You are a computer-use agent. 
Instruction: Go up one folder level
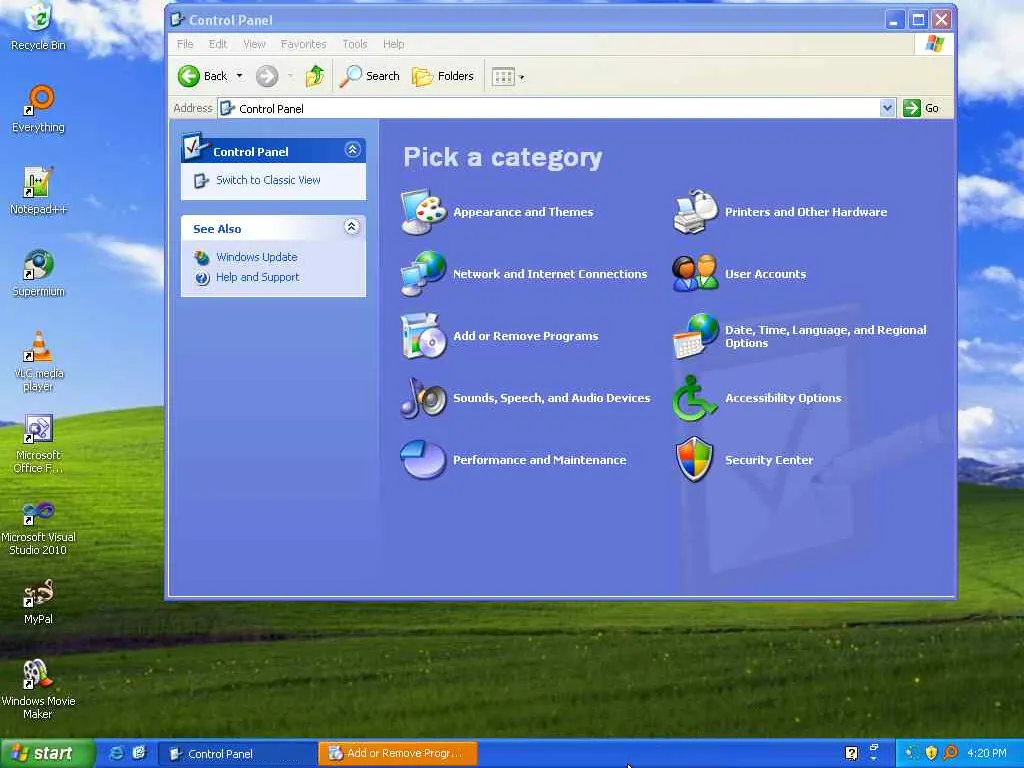click(x=315, y=76)
